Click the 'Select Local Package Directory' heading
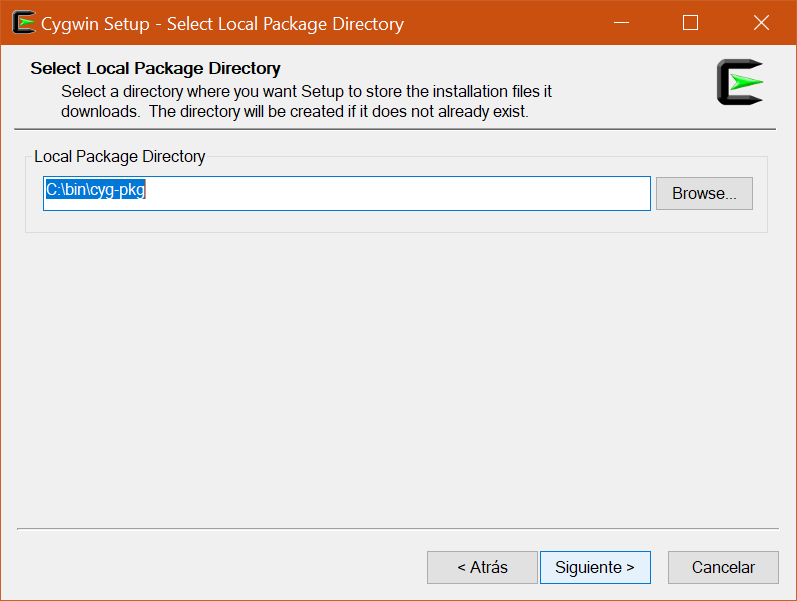Image resolution: width=797 pixels, height=601 pixels. 156,68
